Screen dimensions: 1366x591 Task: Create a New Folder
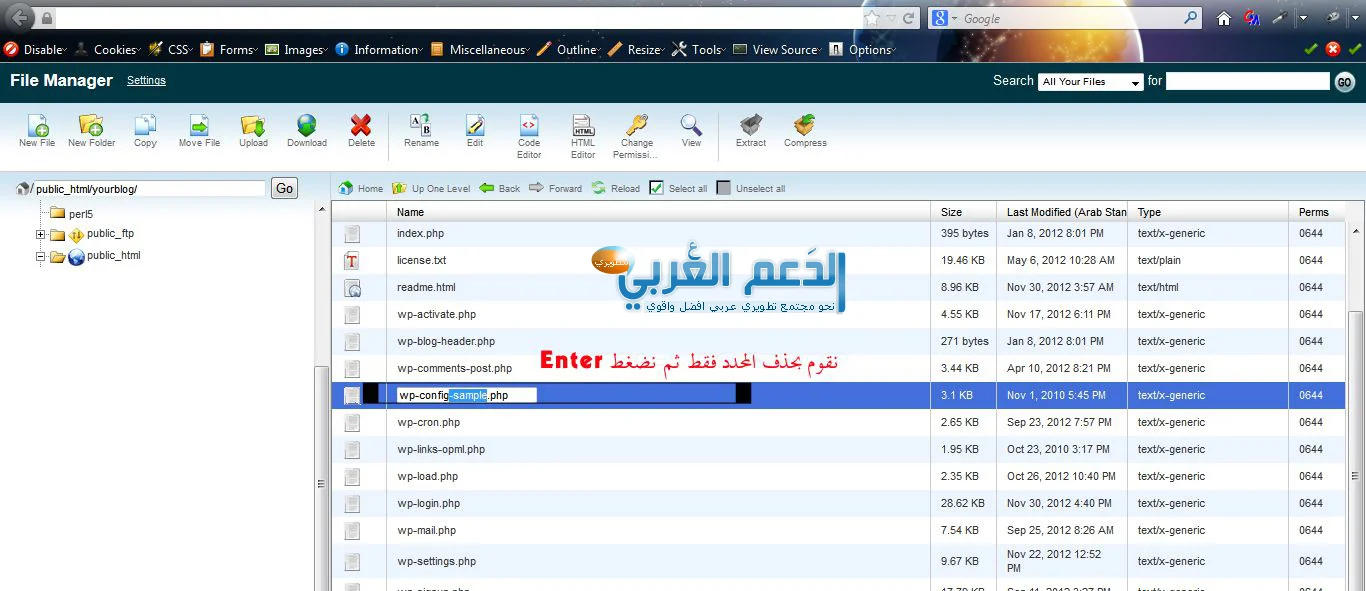(x=91, y=127)
